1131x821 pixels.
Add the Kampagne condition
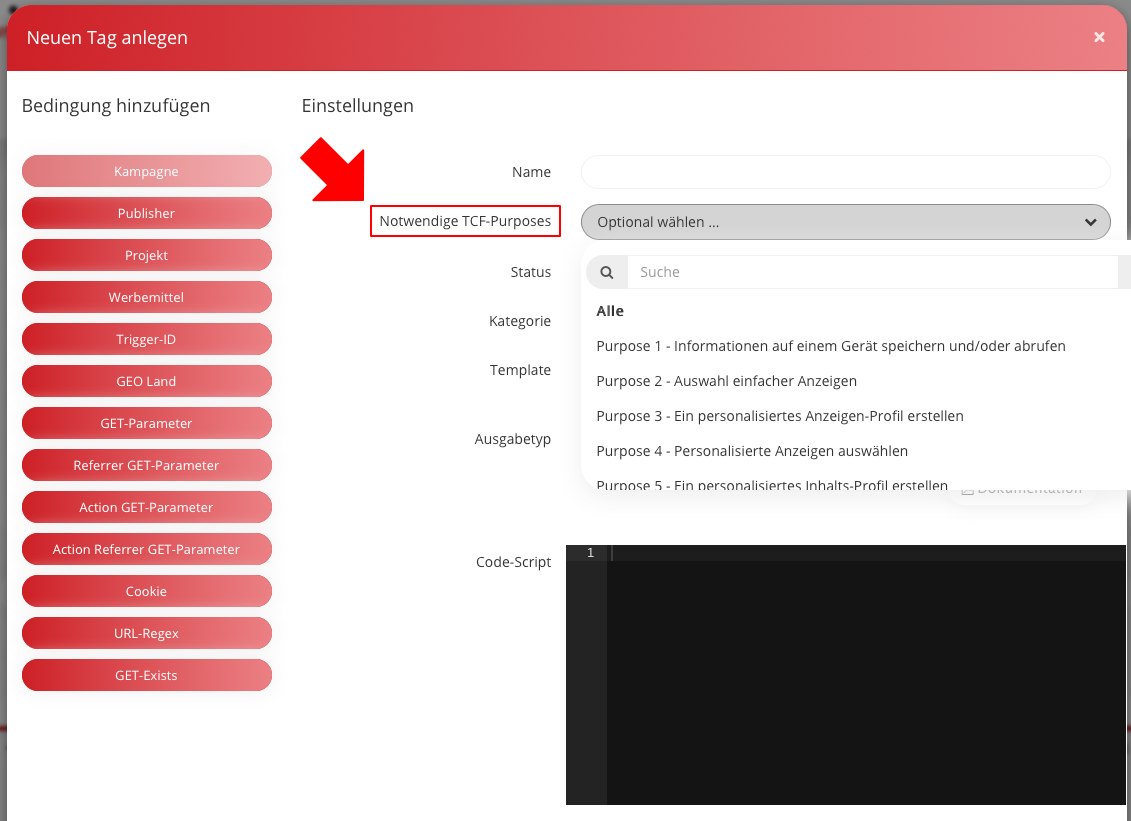(x=146, y=171)
